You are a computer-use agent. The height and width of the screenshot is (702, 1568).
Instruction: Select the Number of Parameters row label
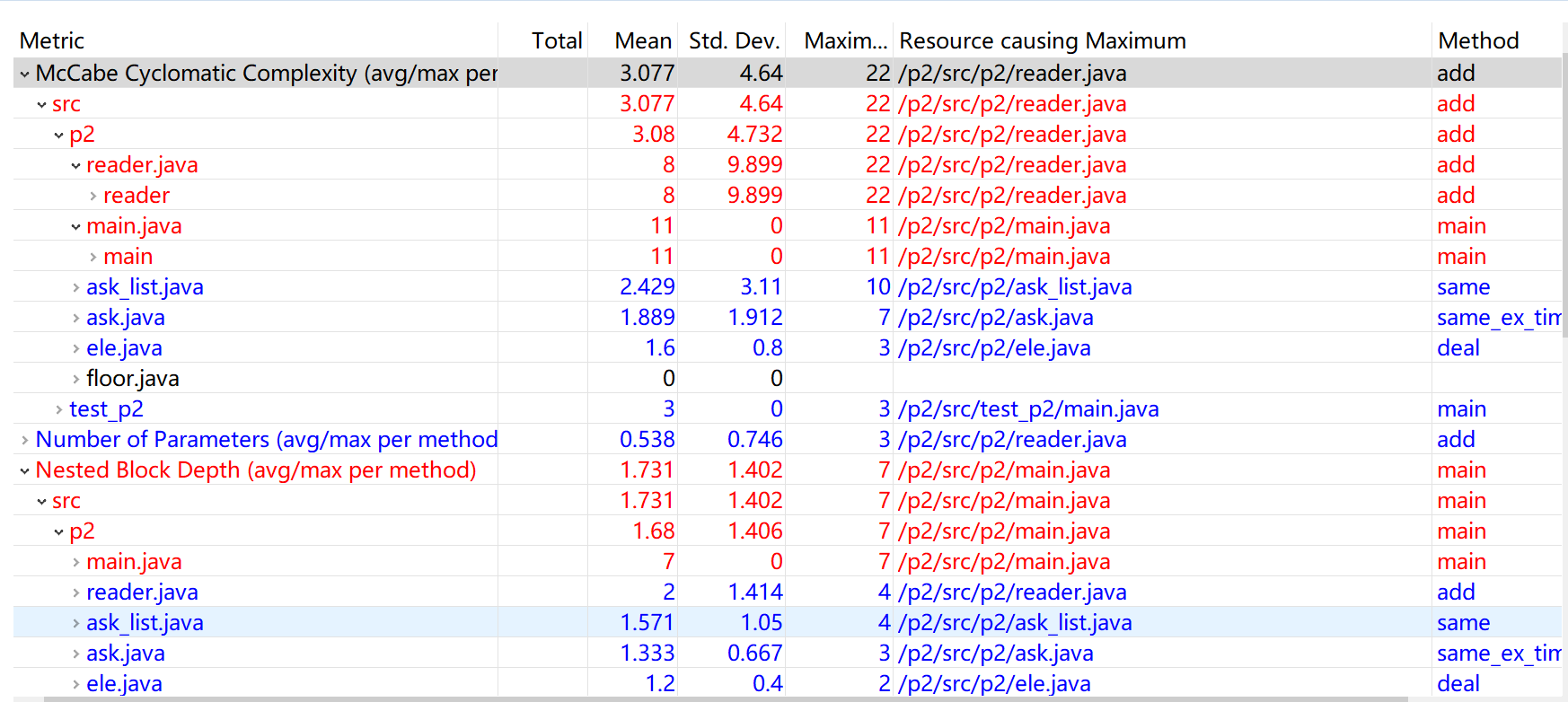[x=266, y=440]
